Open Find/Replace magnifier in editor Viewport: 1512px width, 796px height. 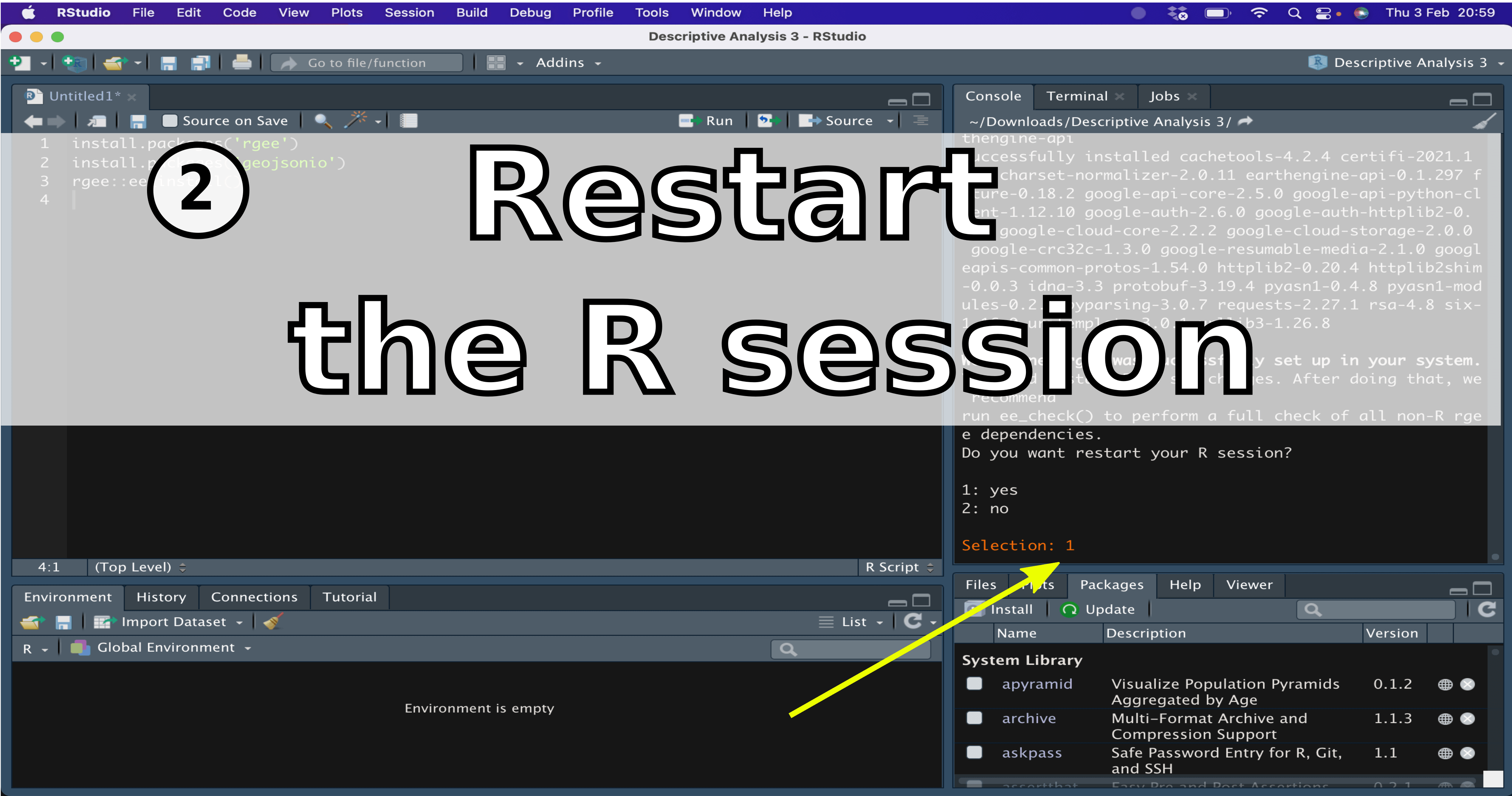323,121
